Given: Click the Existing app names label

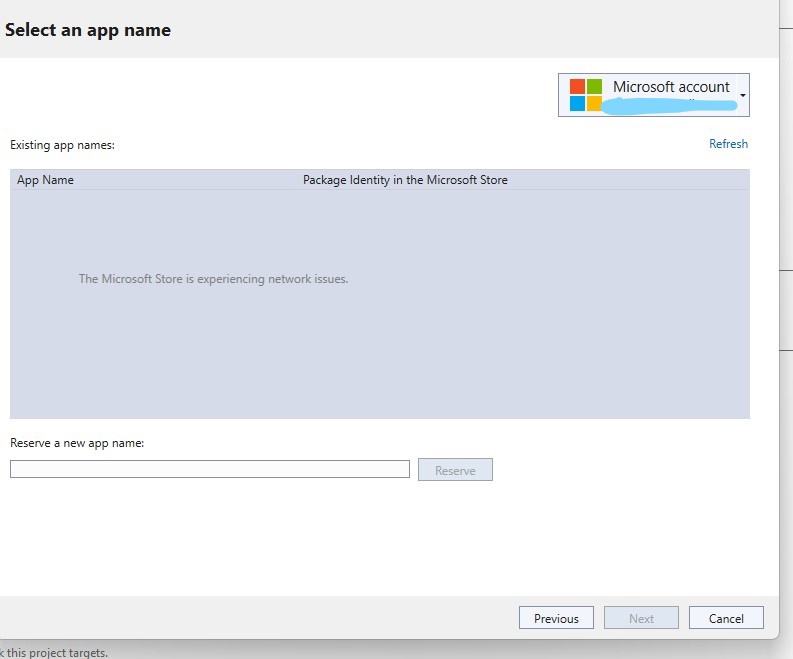Looking at the screenshot, I should tap(62, 145).
